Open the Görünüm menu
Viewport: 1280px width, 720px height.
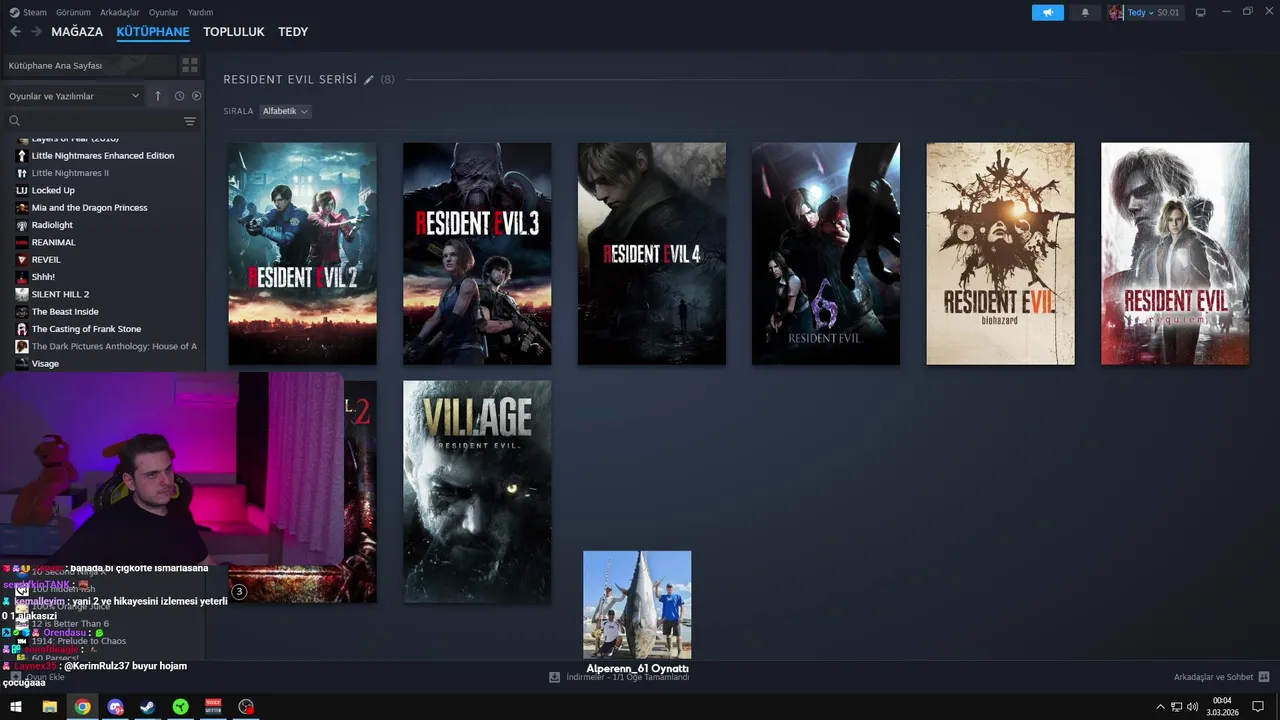[x=73, y=12]
